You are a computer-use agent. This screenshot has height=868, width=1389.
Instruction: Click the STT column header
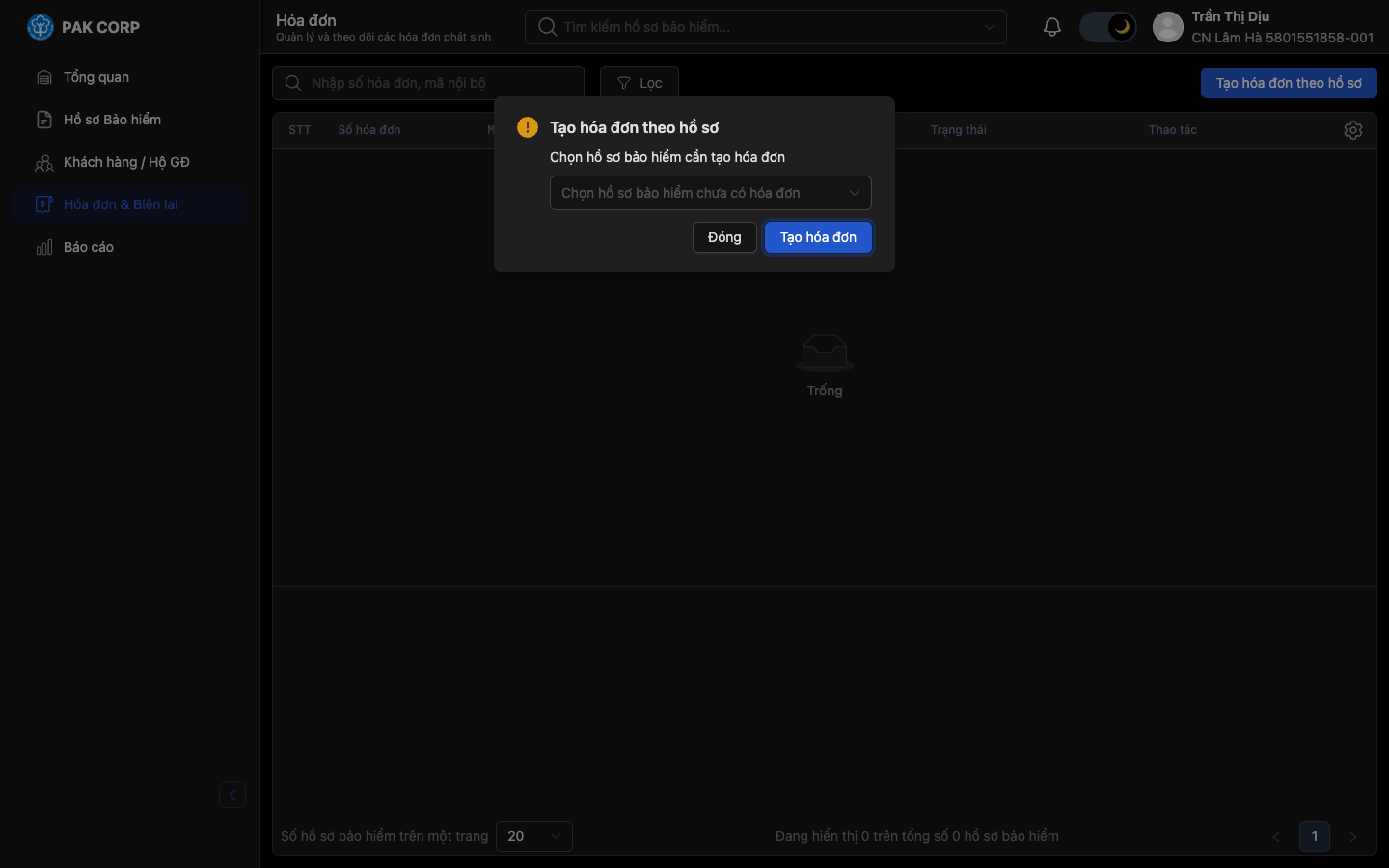(300, 130)
